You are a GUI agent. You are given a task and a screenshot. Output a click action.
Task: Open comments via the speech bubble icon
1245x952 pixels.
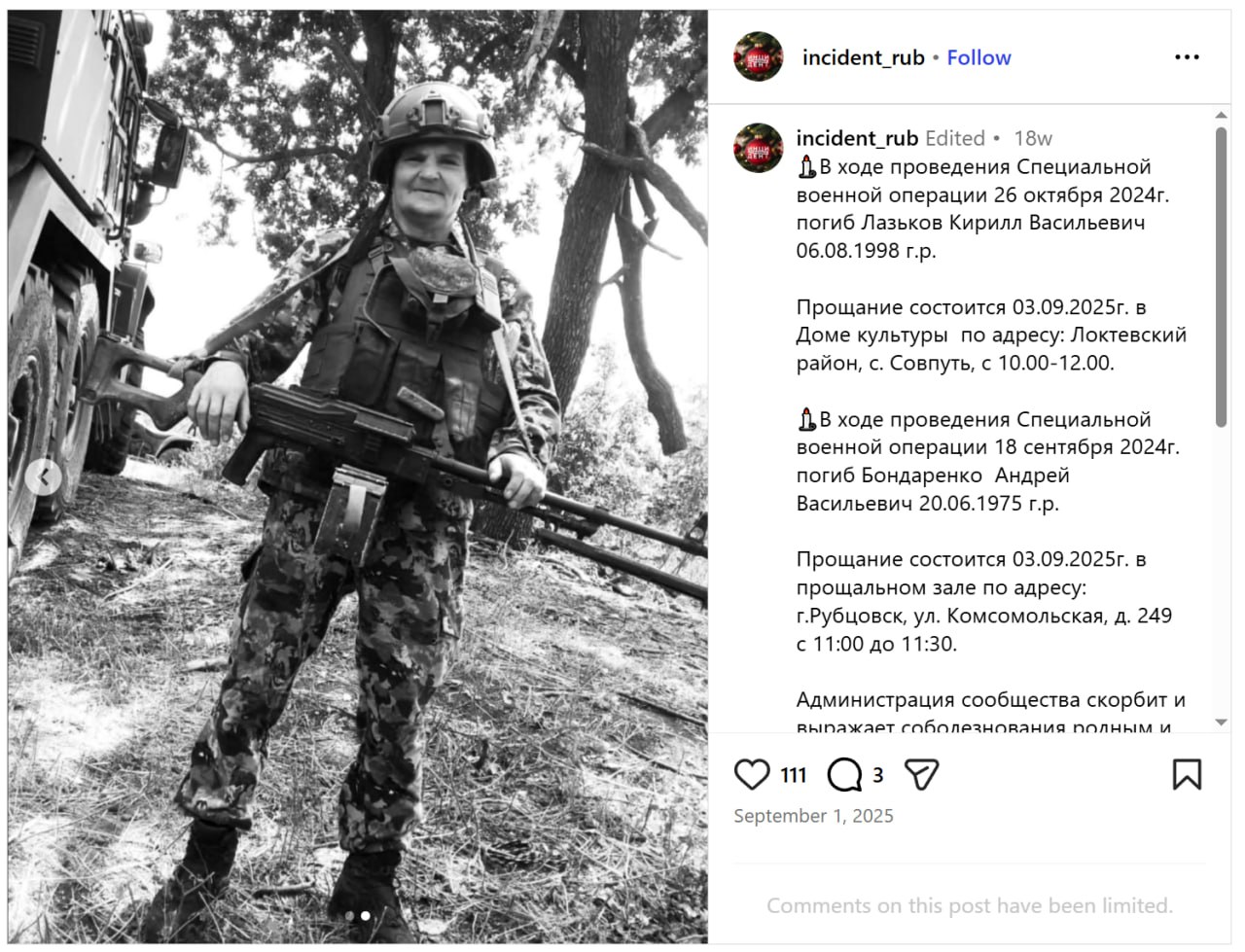click(843, 775)
